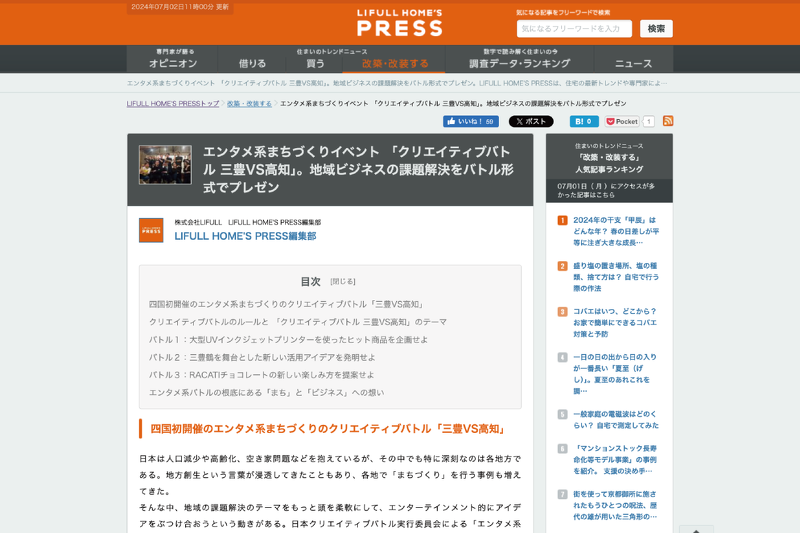Open the オピニオン navigation tab
Viewport: 800px width, 533px height.
click(x=175, y=59)
